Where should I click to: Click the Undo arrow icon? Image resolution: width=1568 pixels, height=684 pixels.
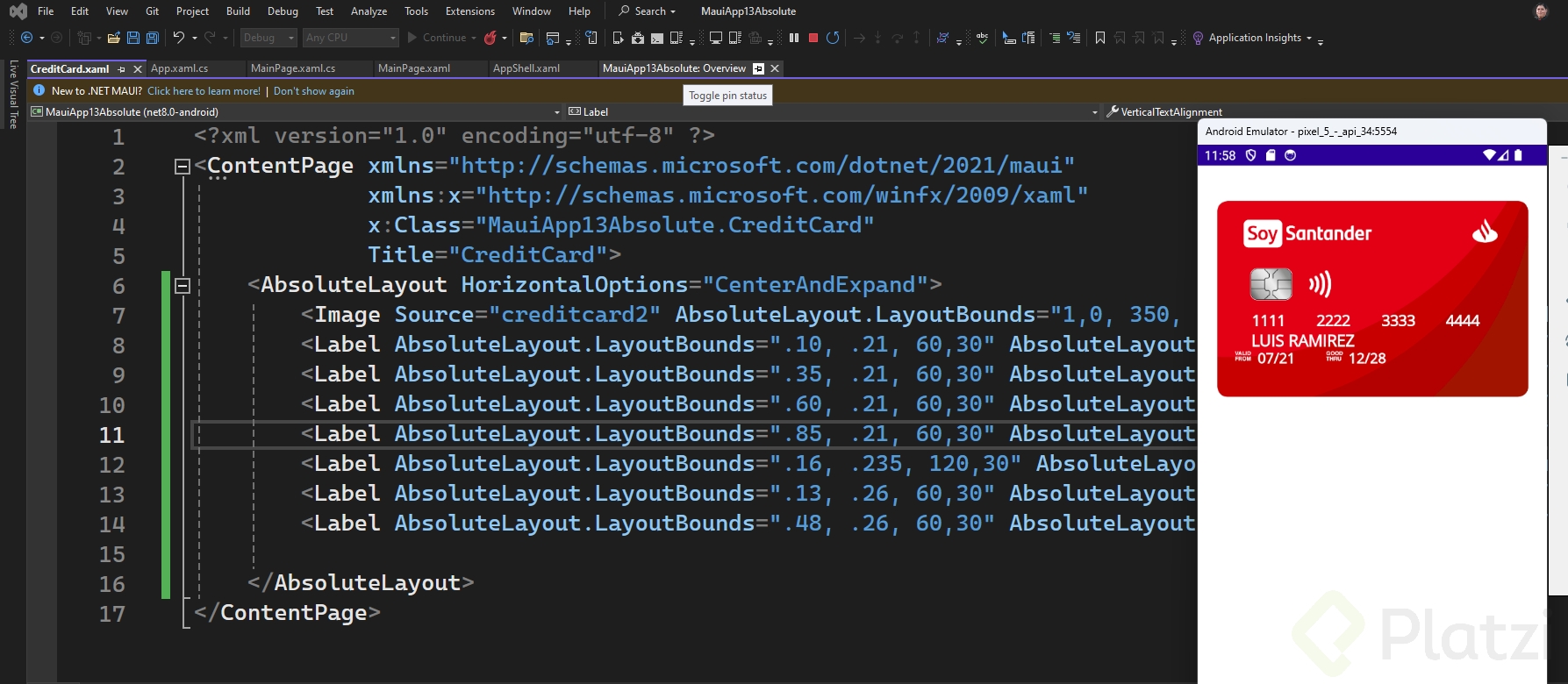point(178,38)
